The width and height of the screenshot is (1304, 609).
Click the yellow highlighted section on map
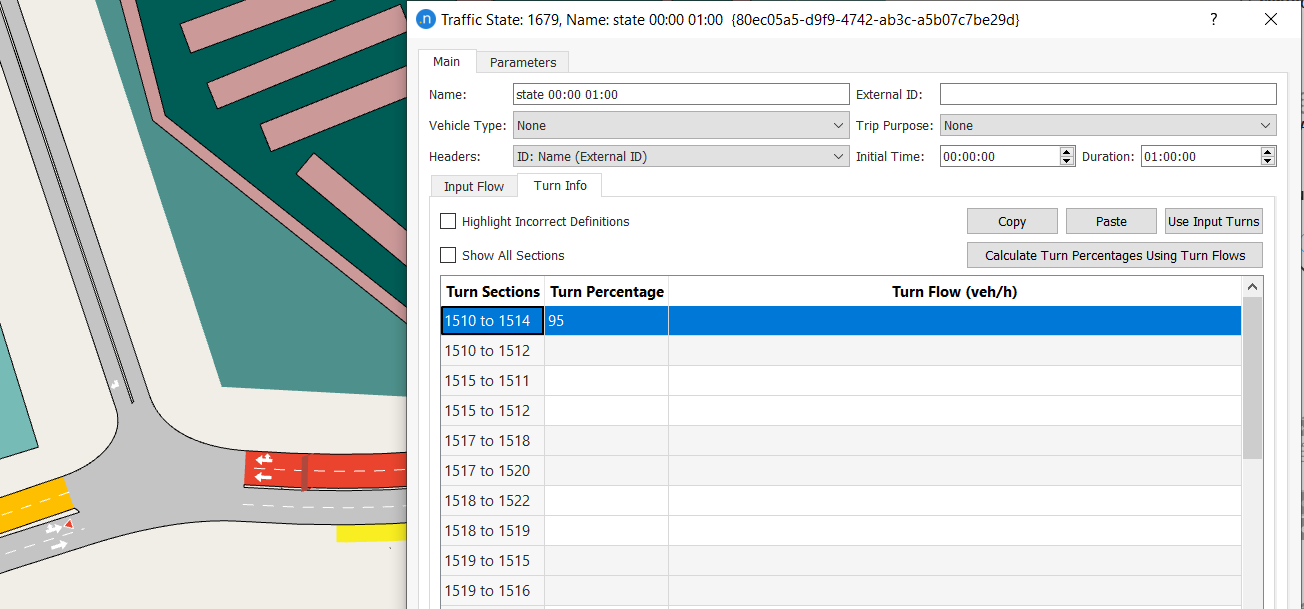coord(370,532)
